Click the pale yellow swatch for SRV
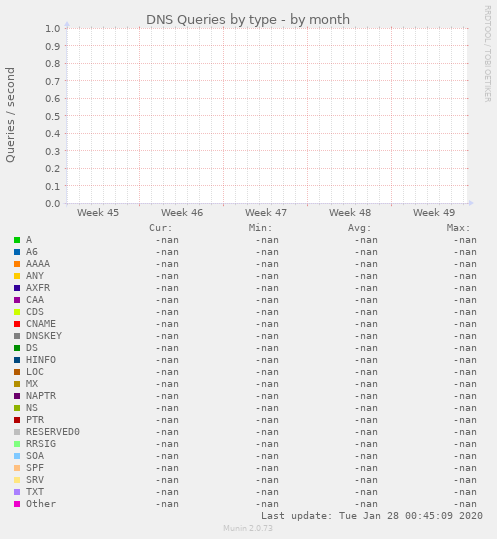The width and height of the screenshot is (497, 539). [17, 480]
